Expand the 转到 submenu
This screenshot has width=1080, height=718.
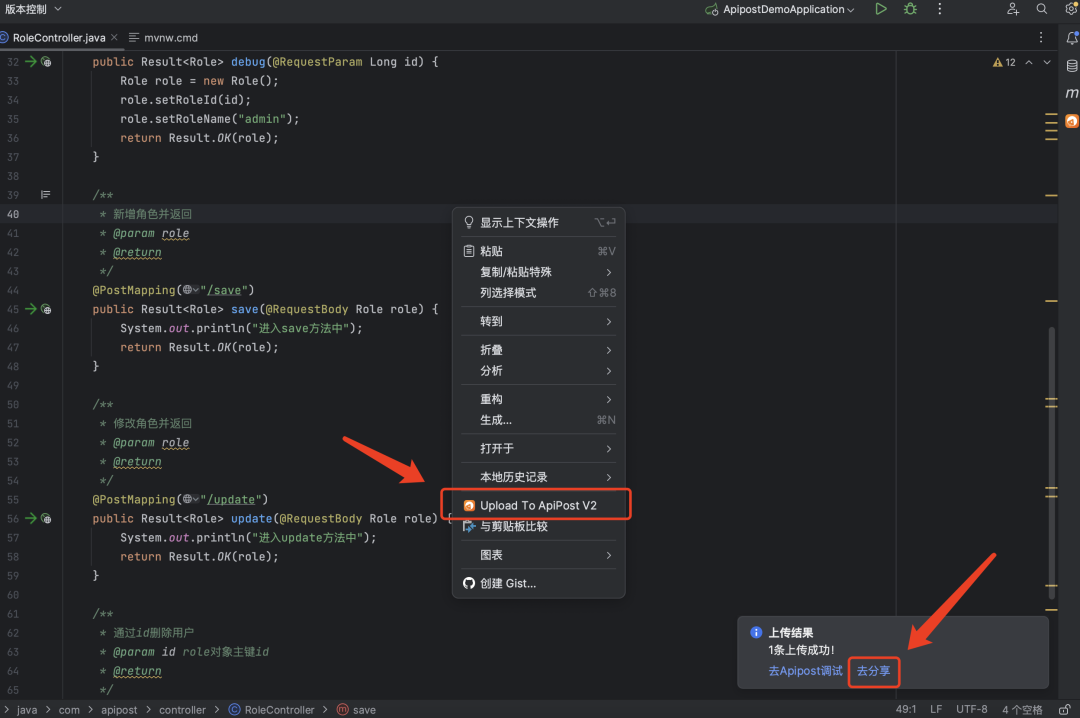[539, 321]
